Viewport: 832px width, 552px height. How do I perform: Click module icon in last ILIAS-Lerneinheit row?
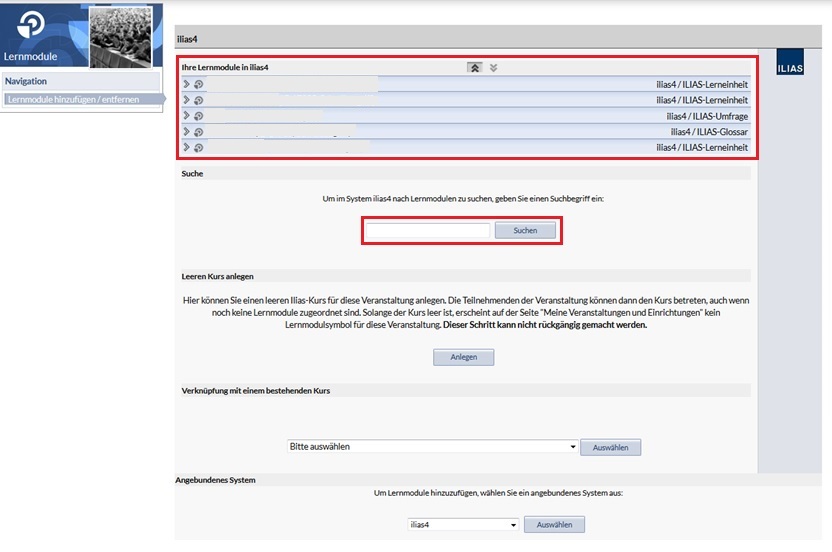[198, 148]
